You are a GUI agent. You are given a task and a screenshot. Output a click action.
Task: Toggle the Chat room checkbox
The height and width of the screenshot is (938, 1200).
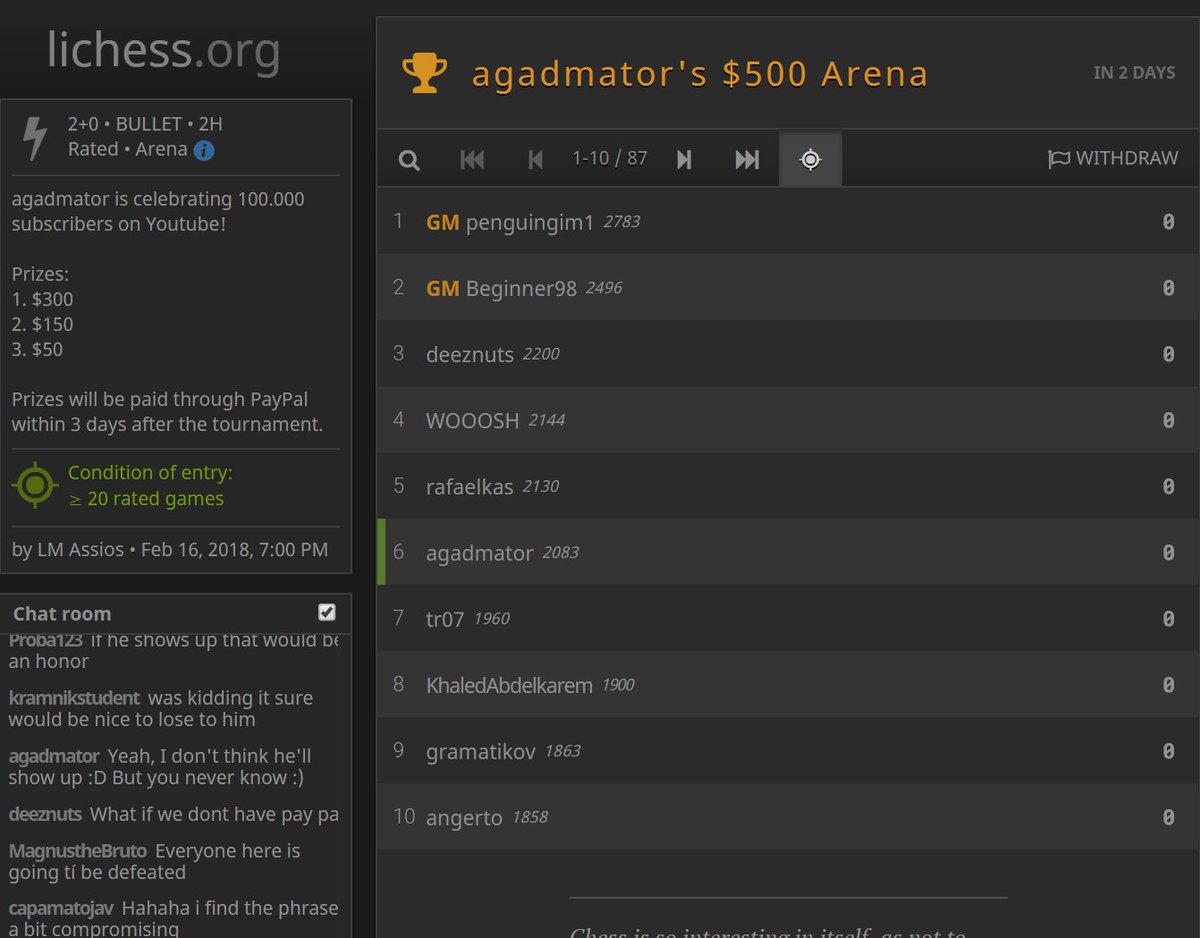(x=326, y=612)
